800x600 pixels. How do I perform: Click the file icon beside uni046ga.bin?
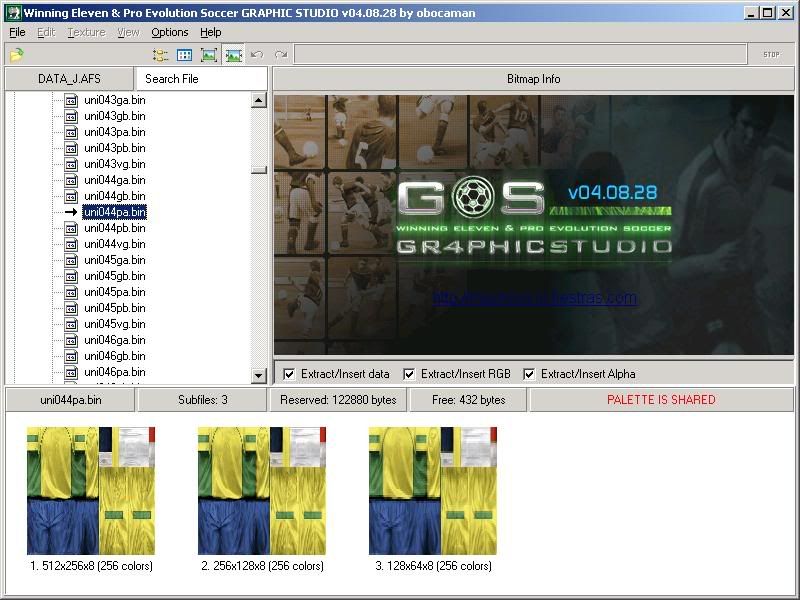click(x=71, y=340)
